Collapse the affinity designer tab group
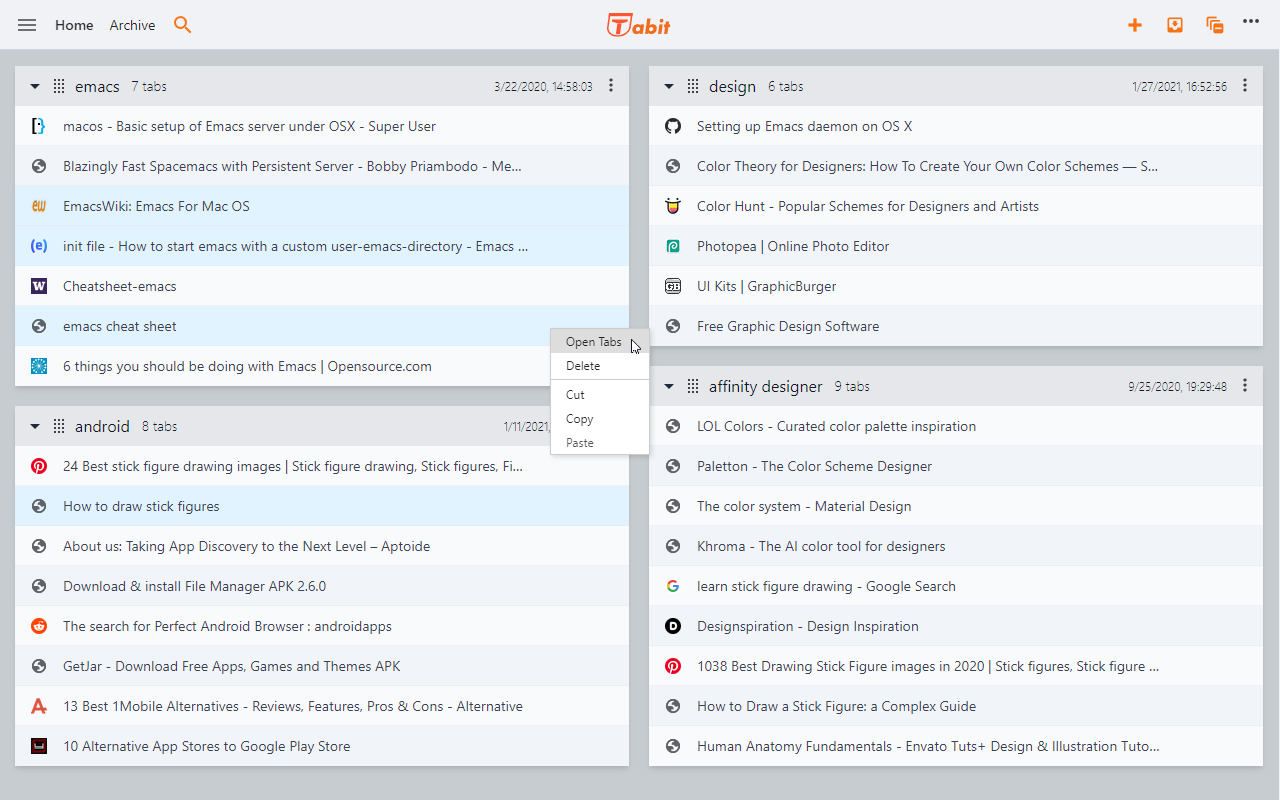1280x800 pixels. tap(669, 387)
